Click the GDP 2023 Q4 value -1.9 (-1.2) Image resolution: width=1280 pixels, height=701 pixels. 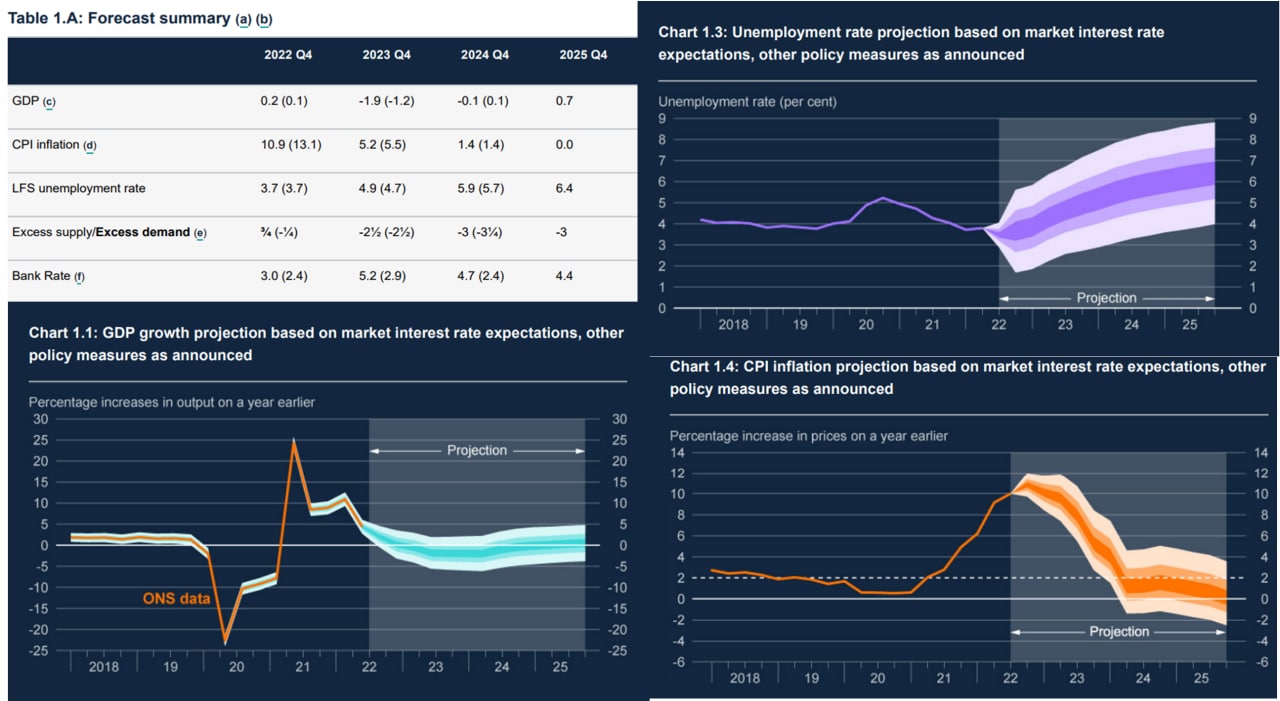(388, 101)
